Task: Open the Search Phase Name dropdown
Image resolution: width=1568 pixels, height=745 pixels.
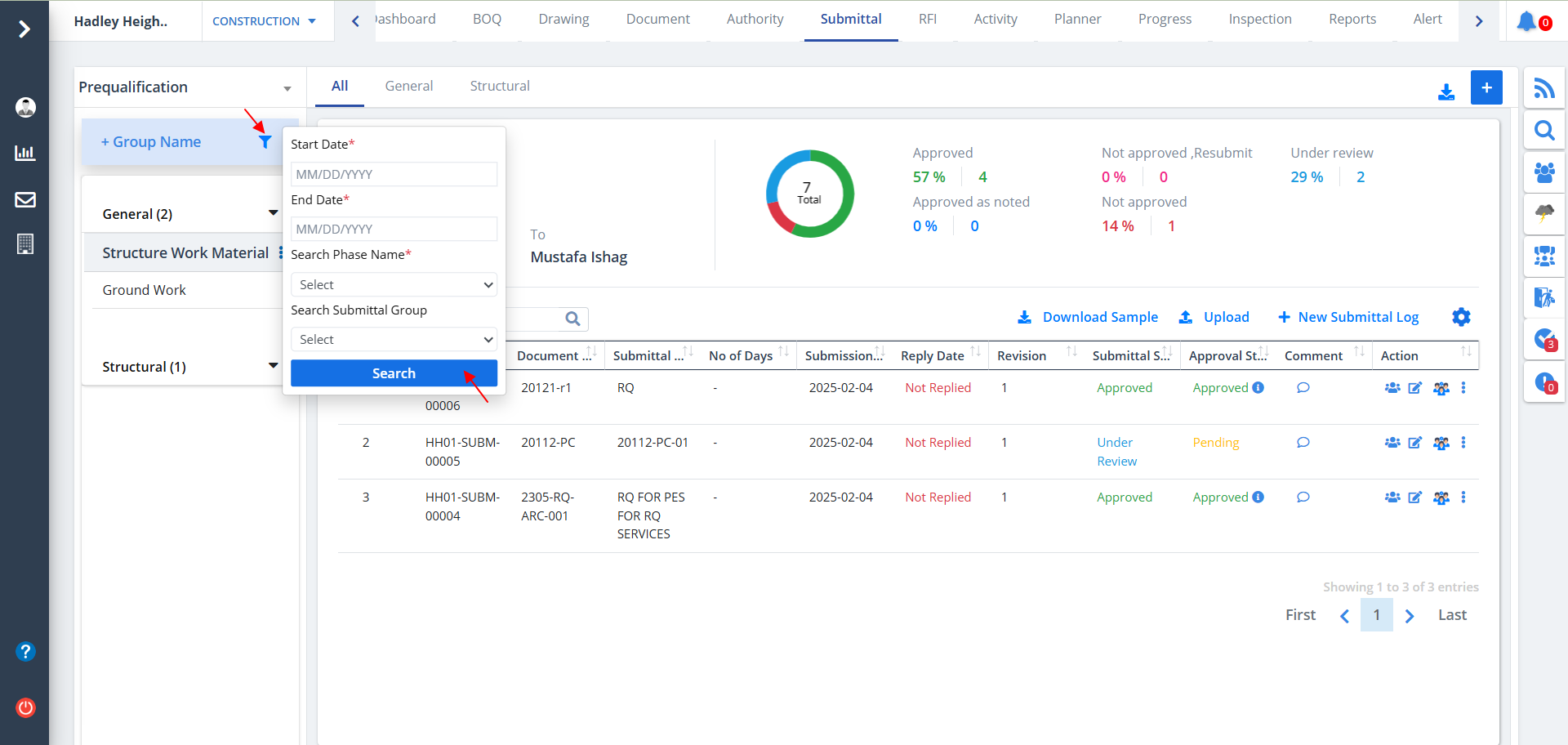Action: [x=394, y=284]
